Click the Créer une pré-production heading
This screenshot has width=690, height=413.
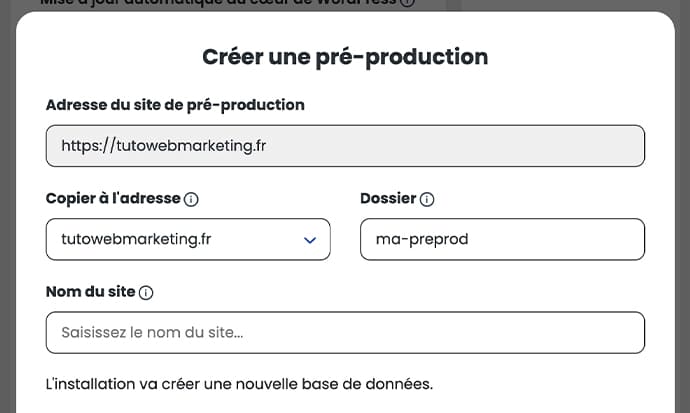[345, 57]
